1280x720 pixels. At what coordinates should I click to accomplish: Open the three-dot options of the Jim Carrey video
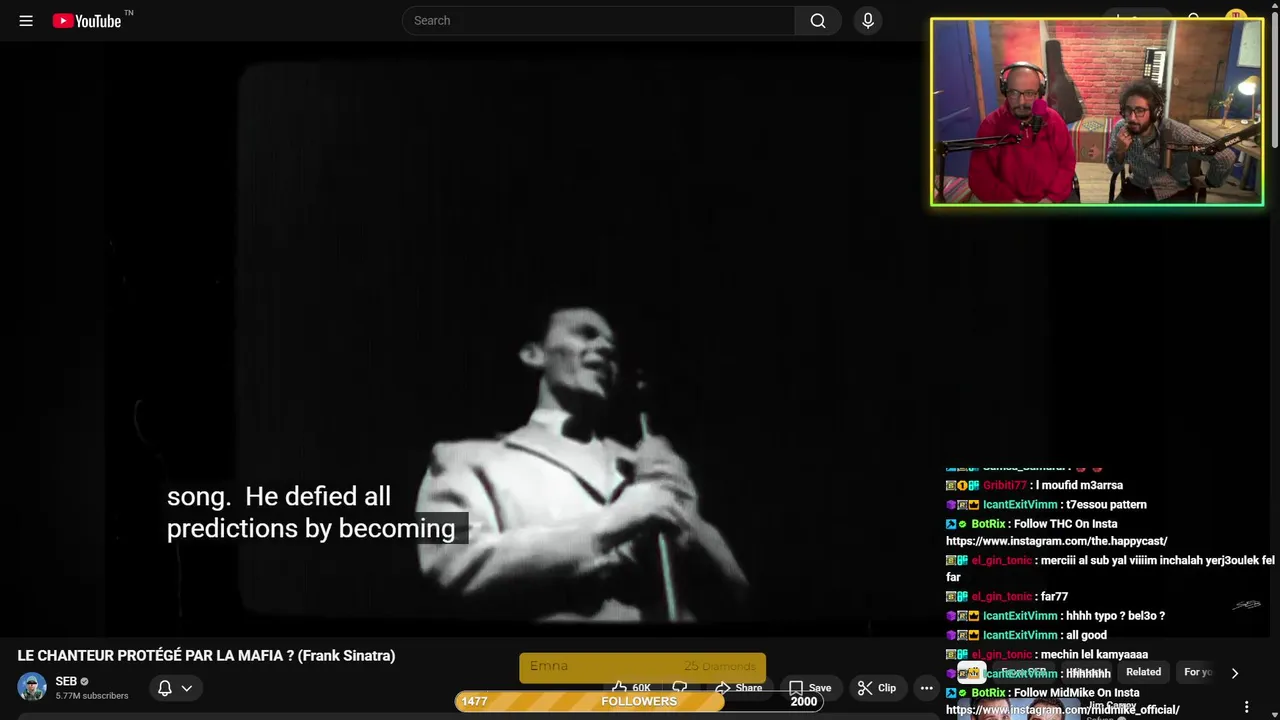(1246, 707)
